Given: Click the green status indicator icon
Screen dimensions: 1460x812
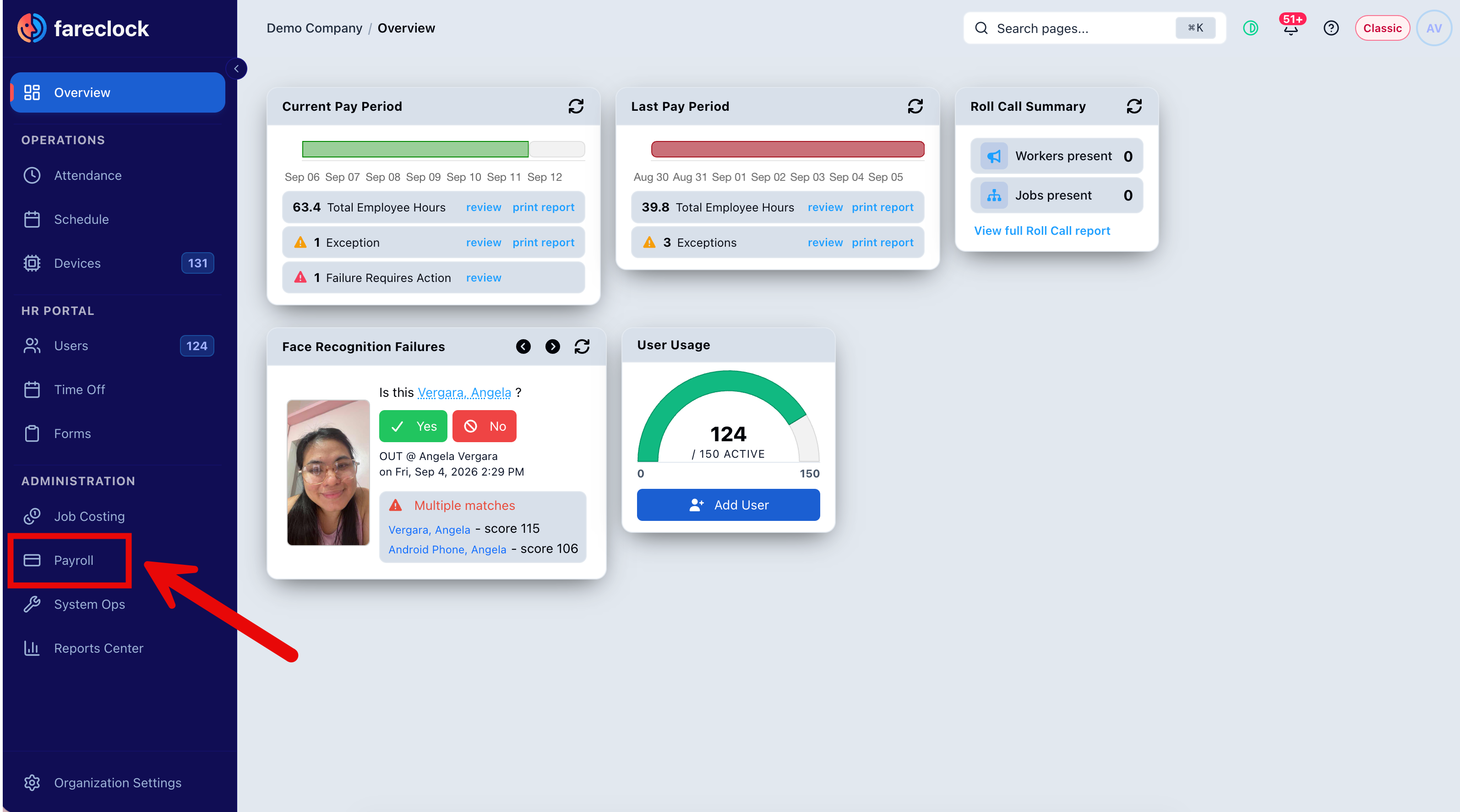Looking at the screenshot, I should [x=1250, y=28].
